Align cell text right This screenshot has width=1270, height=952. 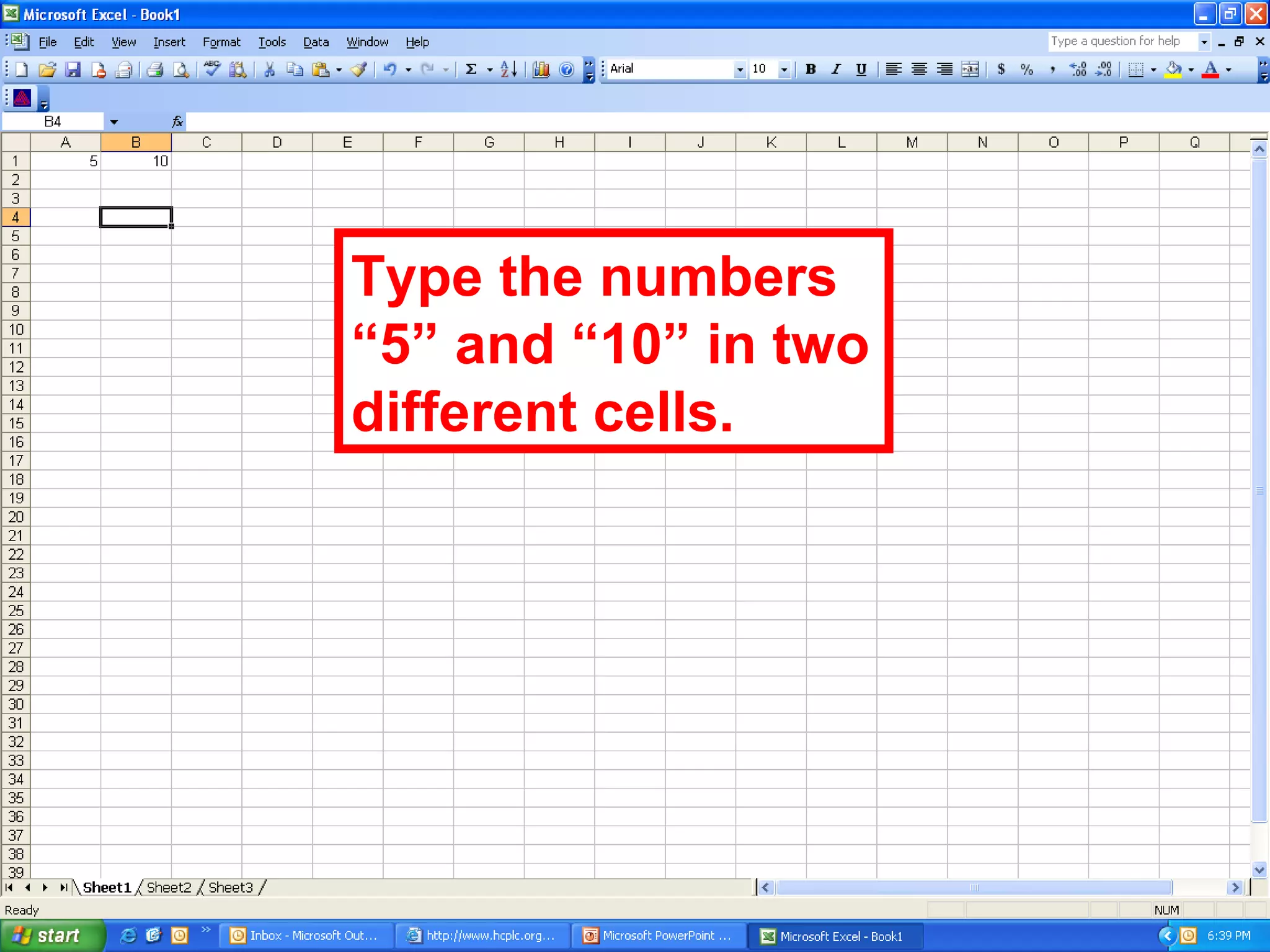[944, 69]
